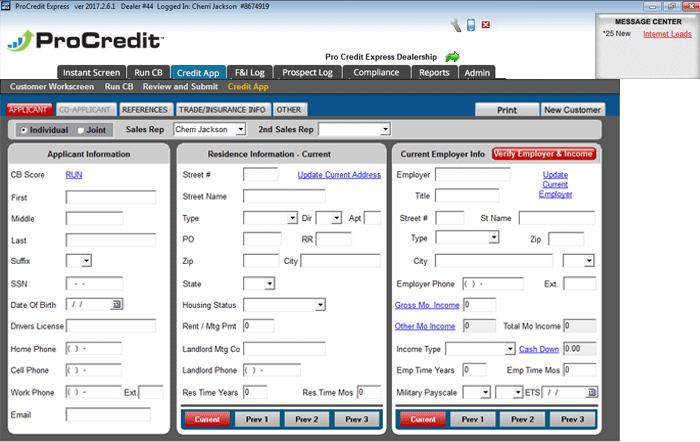Open the Sales Rep dropdown

tap(241, 129)
